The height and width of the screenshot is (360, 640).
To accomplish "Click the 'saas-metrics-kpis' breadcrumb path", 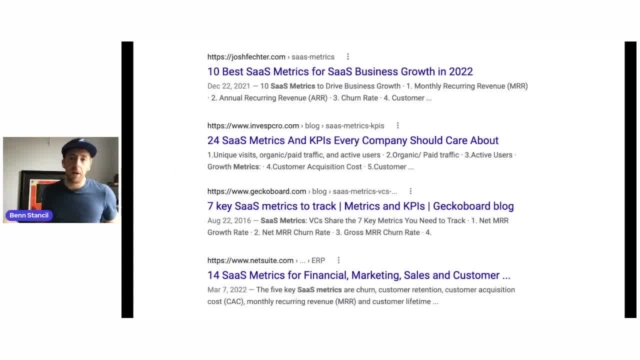I will (x=355, y=126).
